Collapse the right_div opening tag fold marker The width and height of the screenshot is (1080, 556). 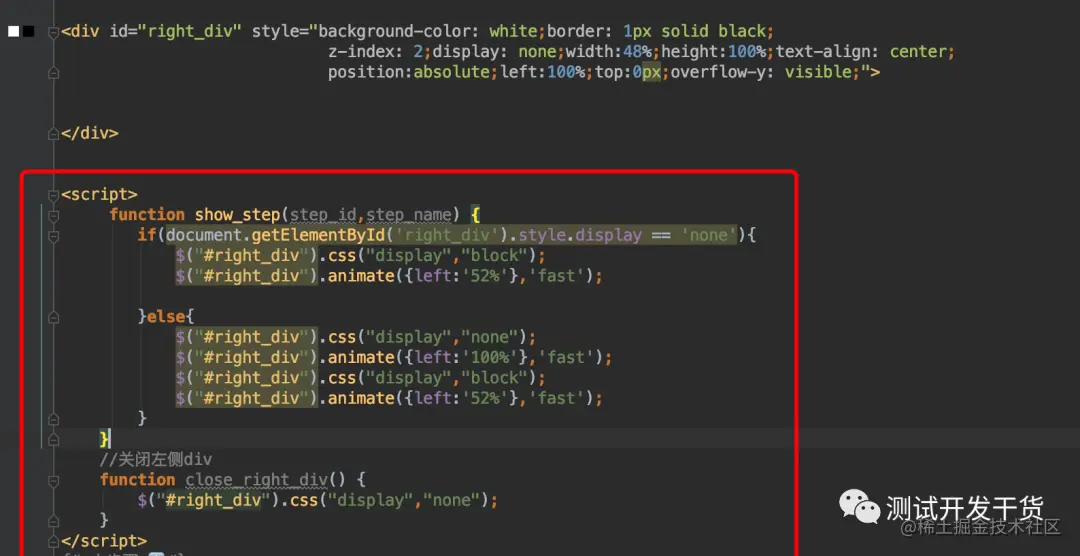click(53, 32)
